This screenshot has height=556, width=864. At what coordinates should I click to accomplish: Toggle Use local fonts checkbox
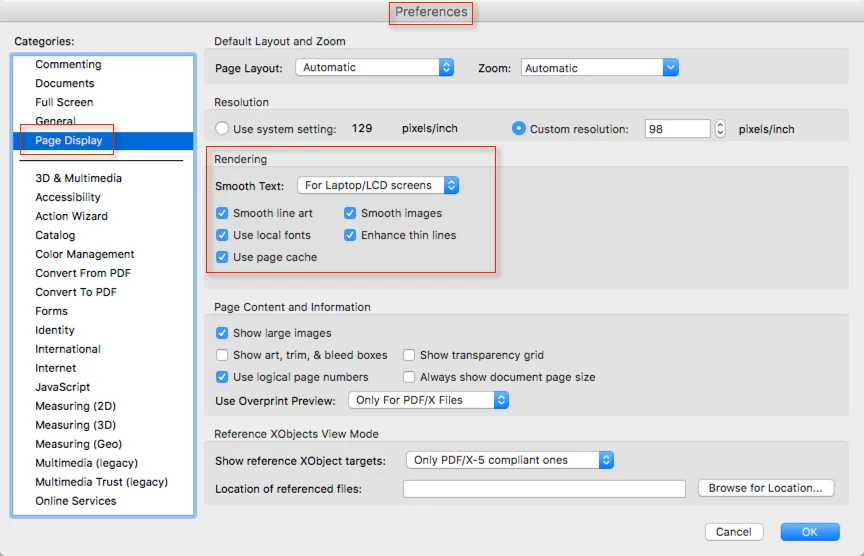222,235
